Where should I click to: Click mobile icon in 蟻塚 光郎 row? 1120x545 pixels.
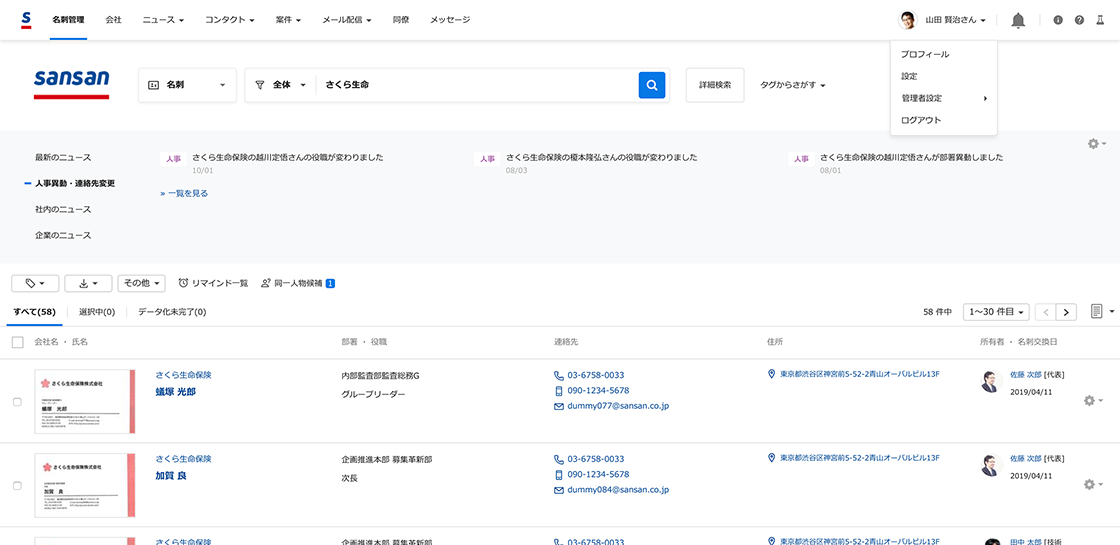click(x=559, y=391)
